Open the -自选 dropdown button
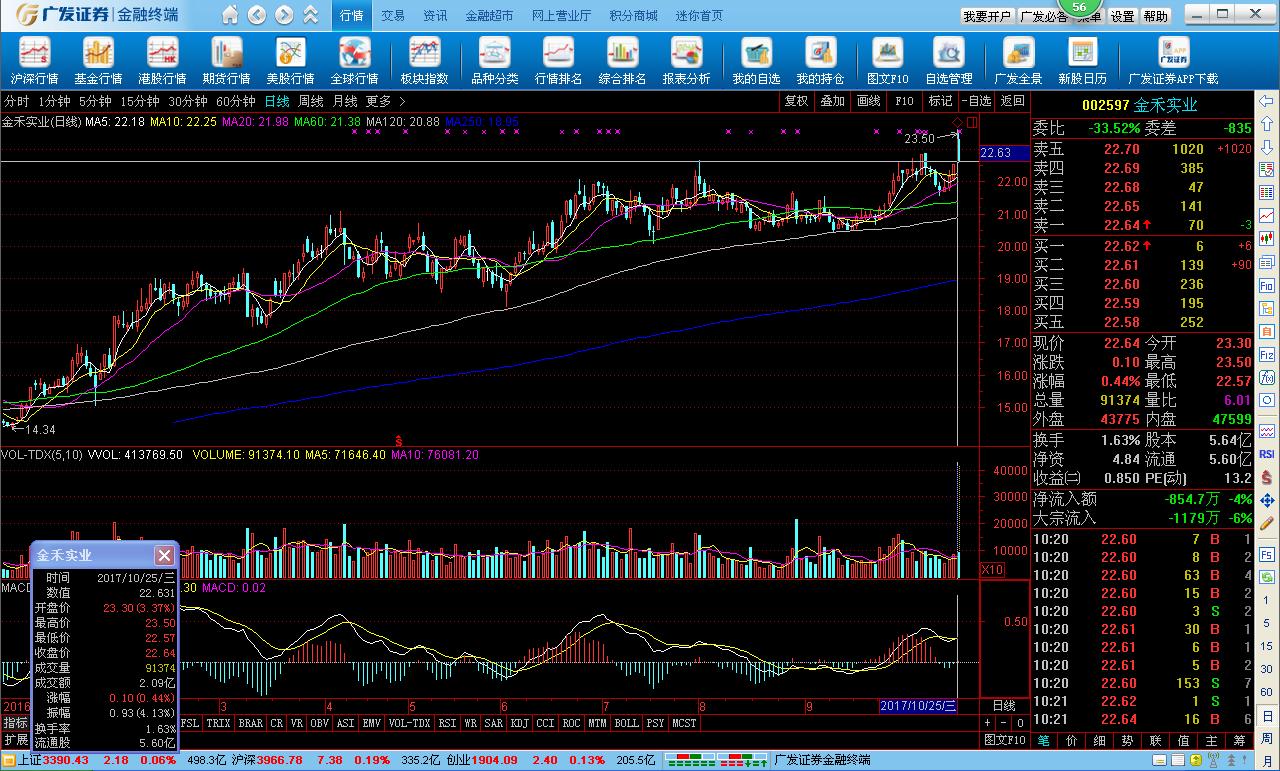Image resolution: width=1280 pixels, height=771 pixels. (976, 101)
